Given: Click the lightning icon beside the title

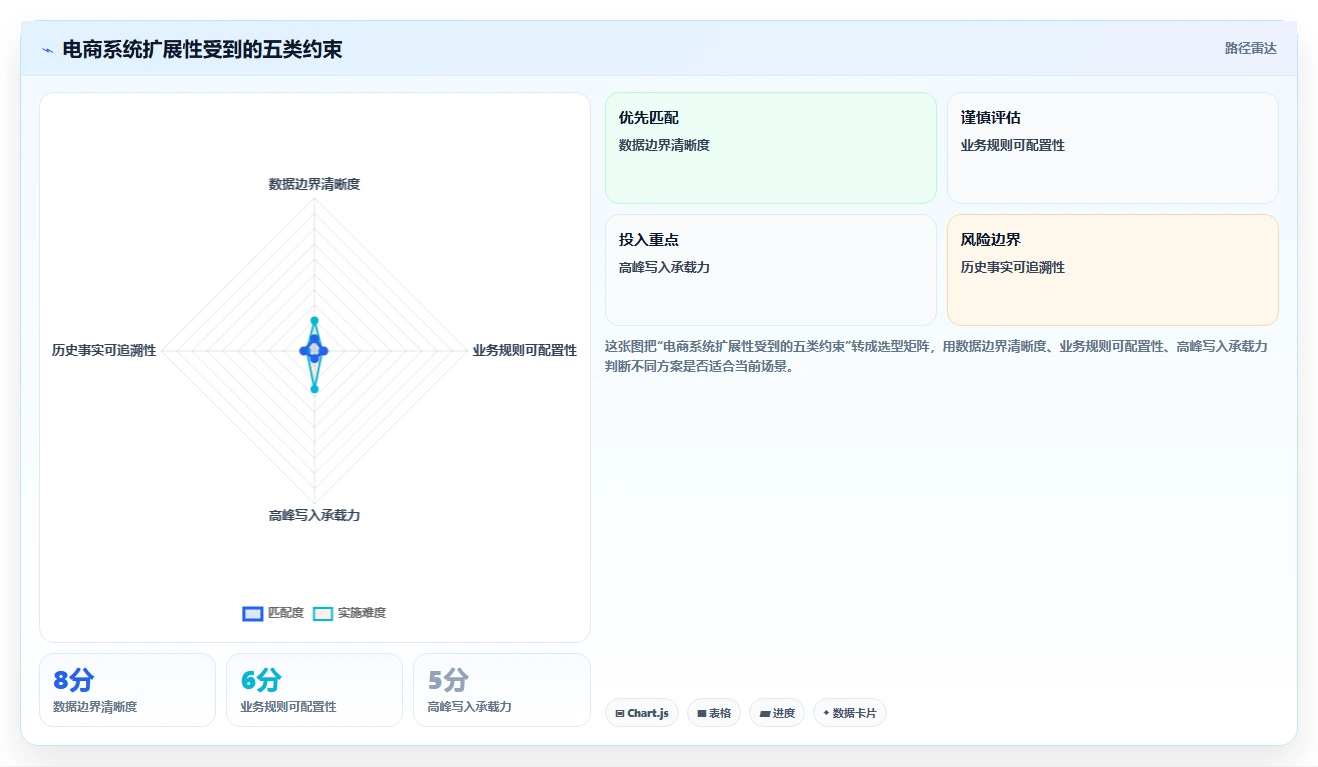Looking at the screenshot, I should [x=48, y=49].
